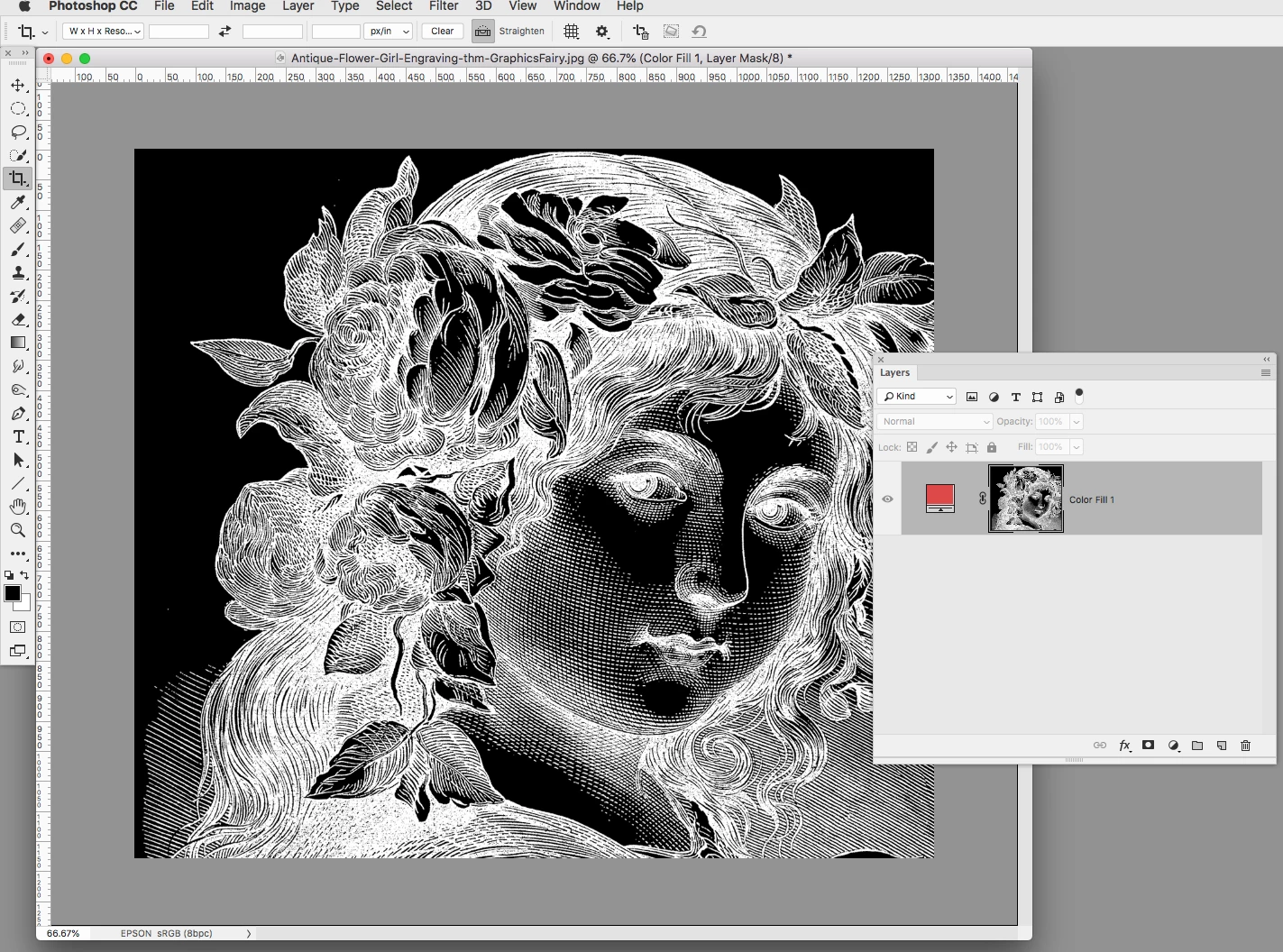Viewport: 1283px width, 952px height.
Task: Select the Elliptical Marquee tool
Action: [18, 108]
